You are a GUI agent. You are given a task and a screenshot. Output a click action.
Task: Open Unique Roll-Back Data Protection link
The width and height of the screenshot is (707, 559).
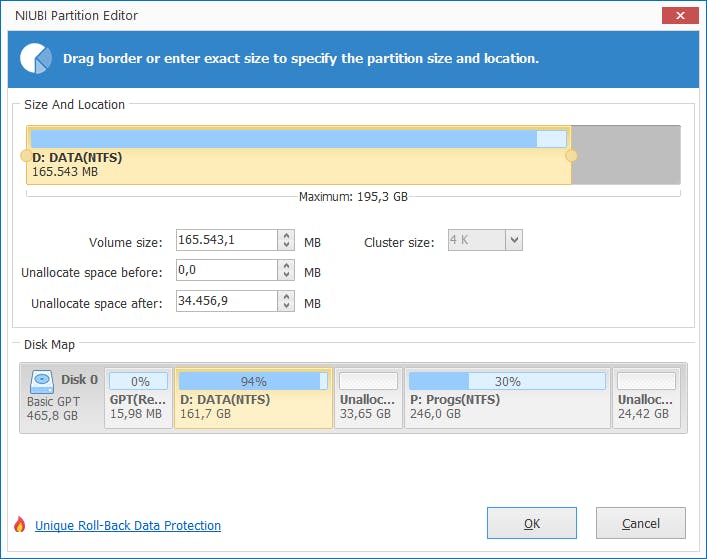(x=128, y=526)
